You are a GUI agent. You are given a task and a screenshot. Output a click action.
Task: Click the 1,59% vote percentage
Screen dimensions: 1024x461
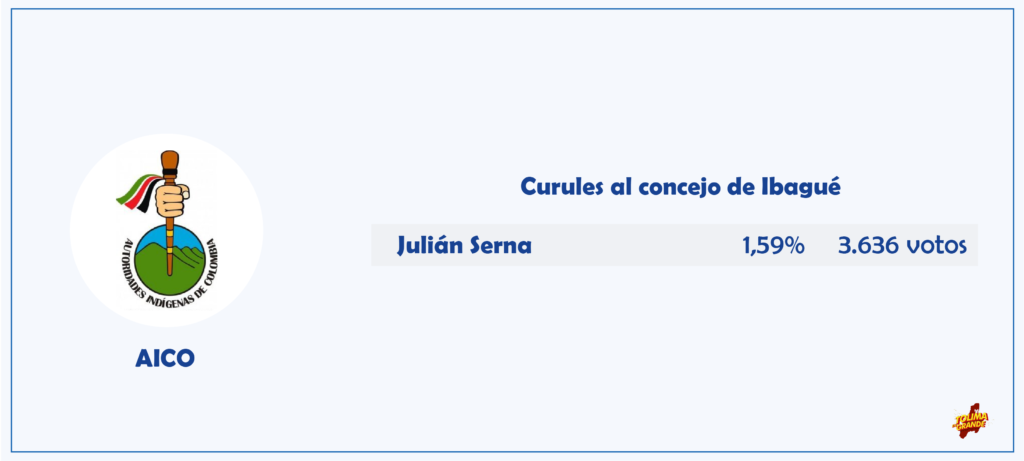[x=773, y=246]
